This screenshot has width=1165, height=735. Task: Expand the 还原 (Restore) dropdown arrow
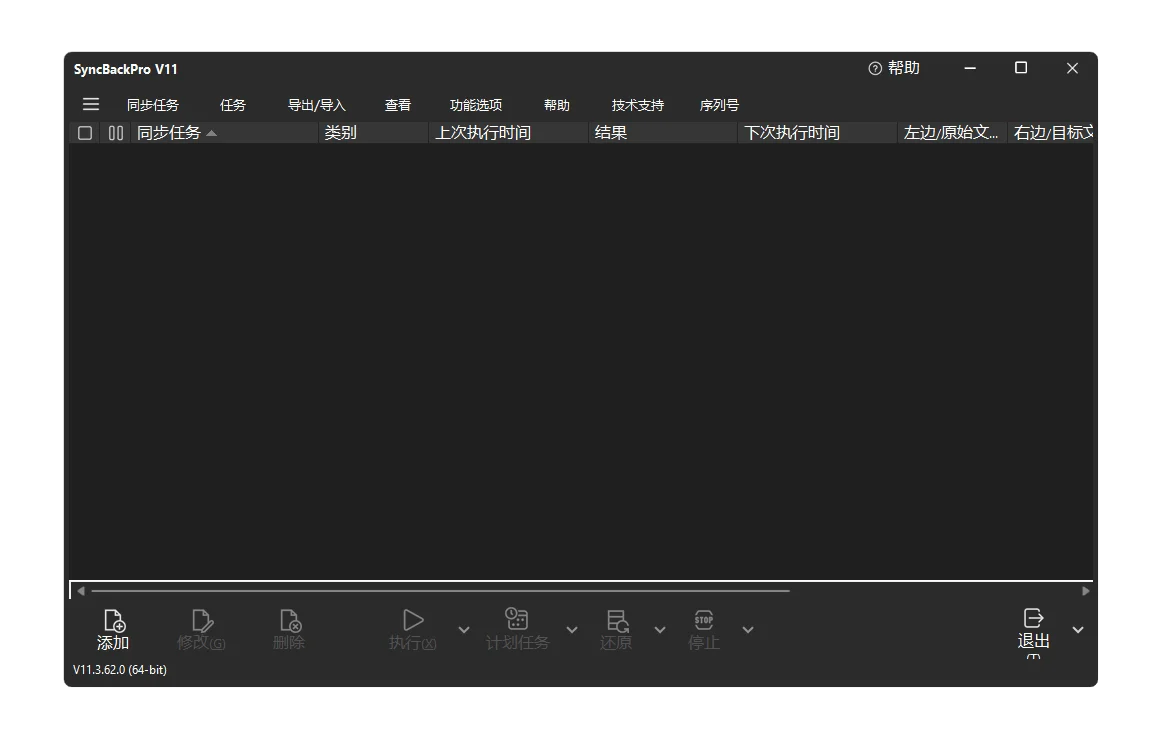[660, 630]
